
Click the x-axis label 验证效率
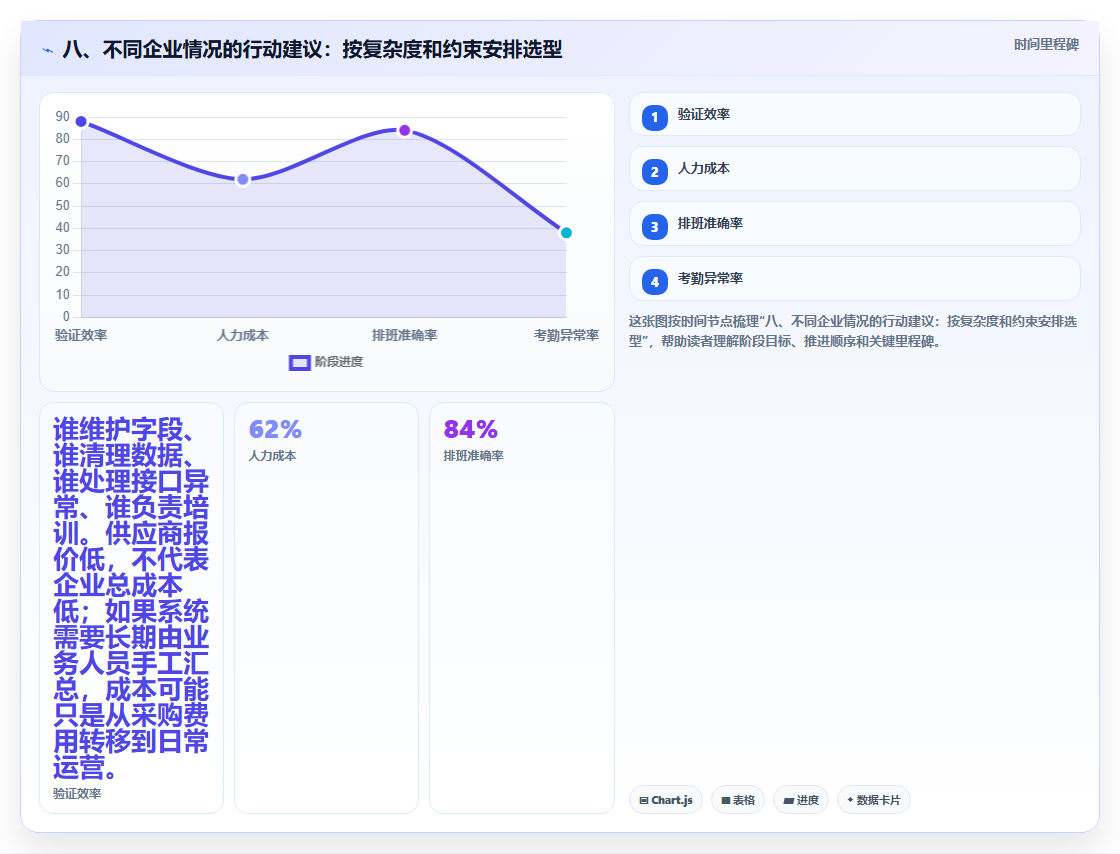tap(81, 335)
